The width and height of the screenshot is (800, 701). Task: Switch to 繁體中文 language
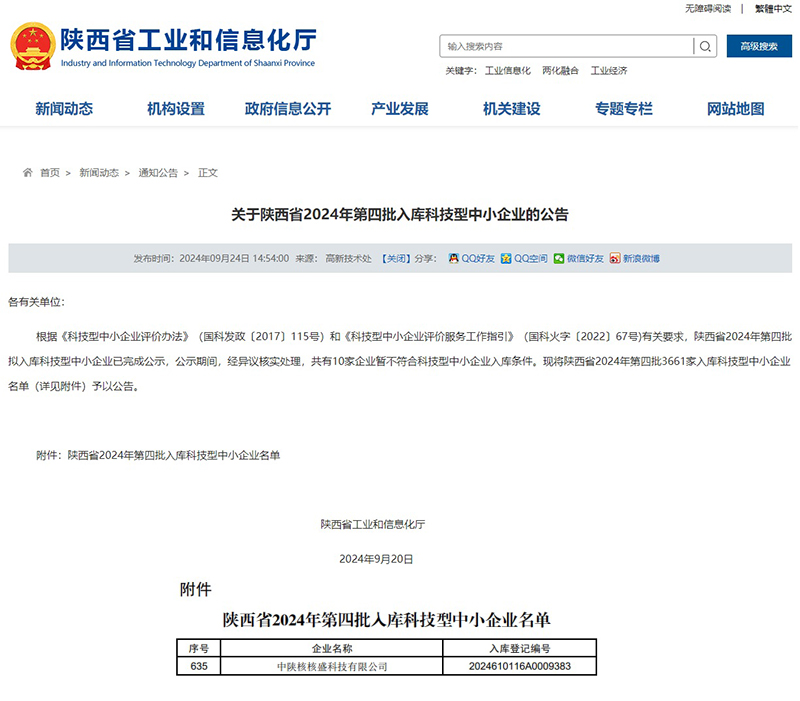[773, 8]
